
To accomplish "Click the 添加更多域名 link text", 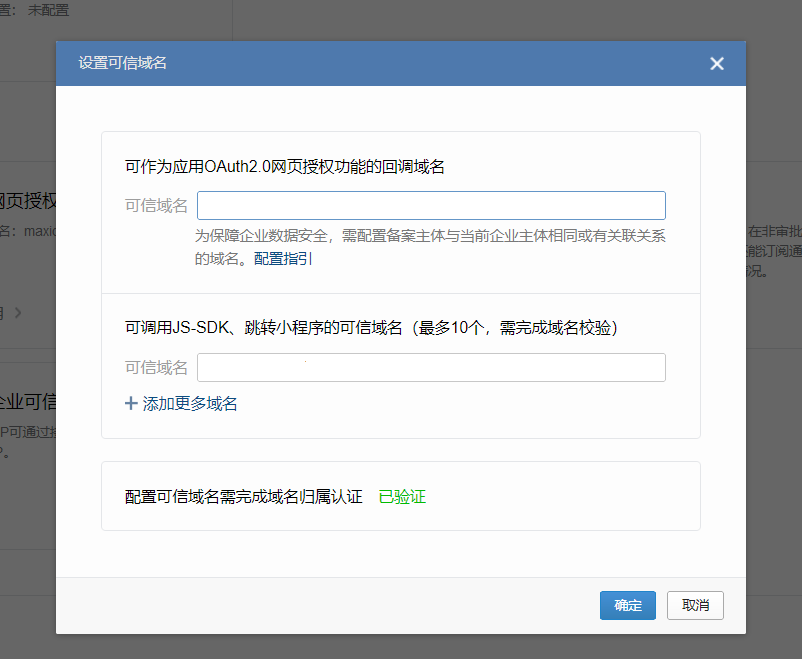I will point(190,404).
